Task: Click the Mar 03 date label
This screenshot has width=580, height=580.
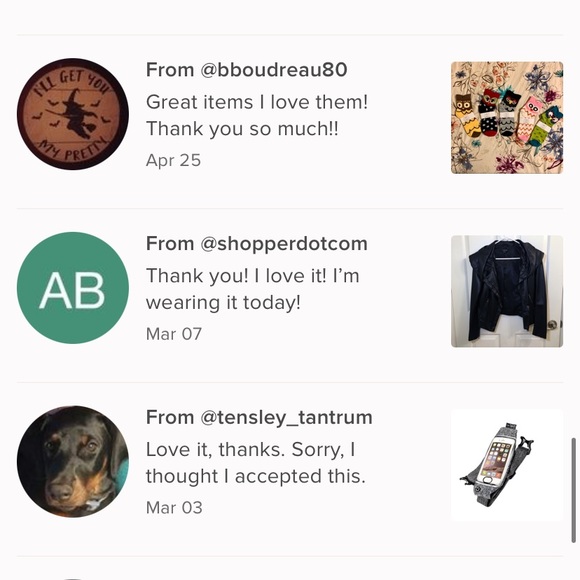Action: (x=174, y=508)
